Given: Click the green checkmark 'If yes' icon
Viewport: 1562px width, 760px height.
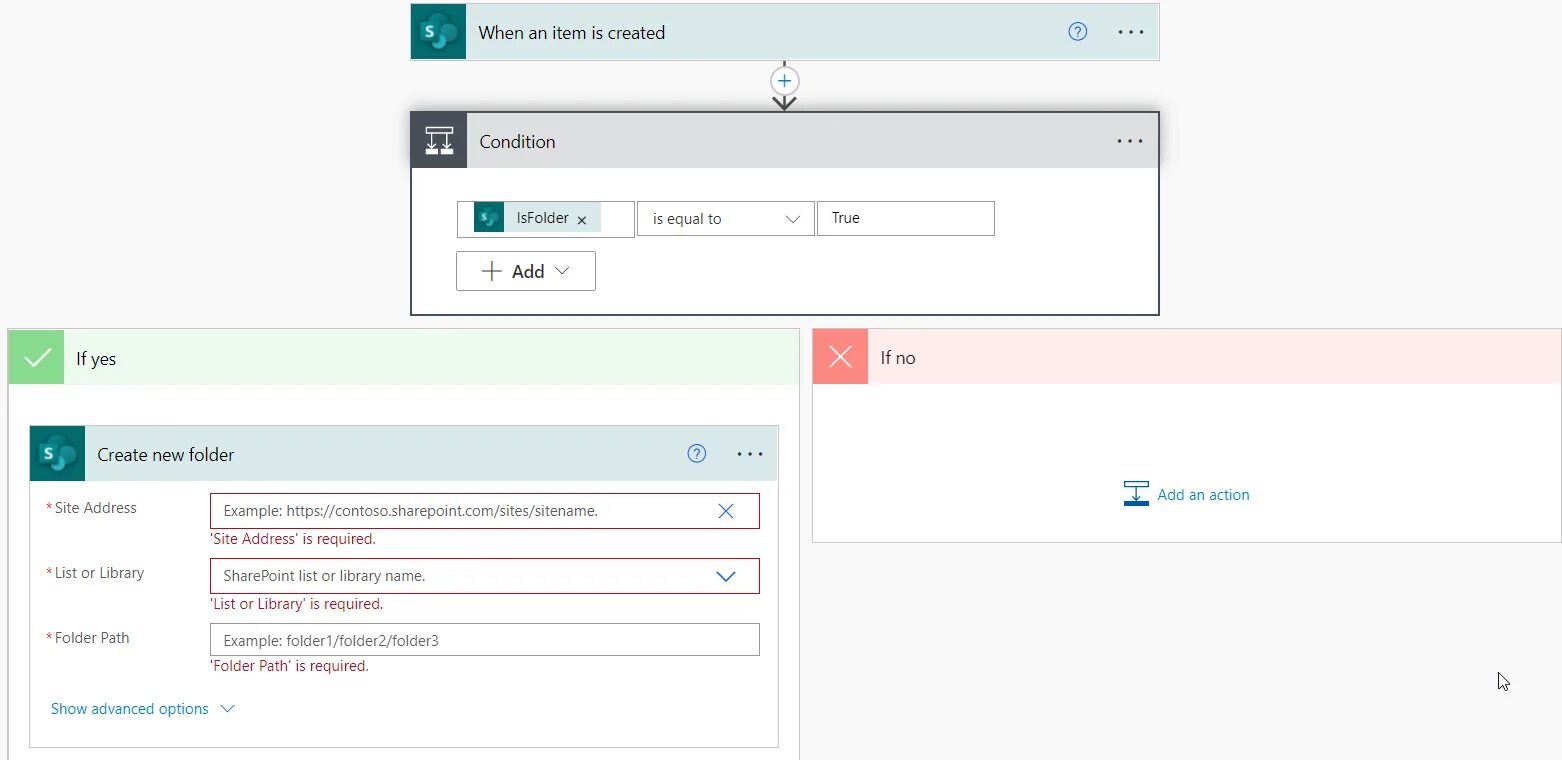Looking at the screenshot, I should coord(37,358).
